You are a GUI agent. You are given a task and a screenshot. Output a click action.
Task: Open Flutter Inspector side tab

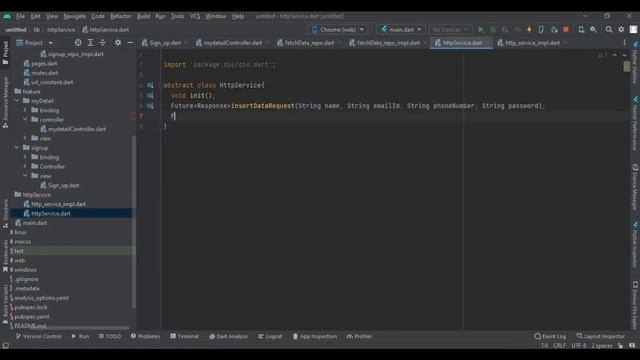tap(635, 245)
